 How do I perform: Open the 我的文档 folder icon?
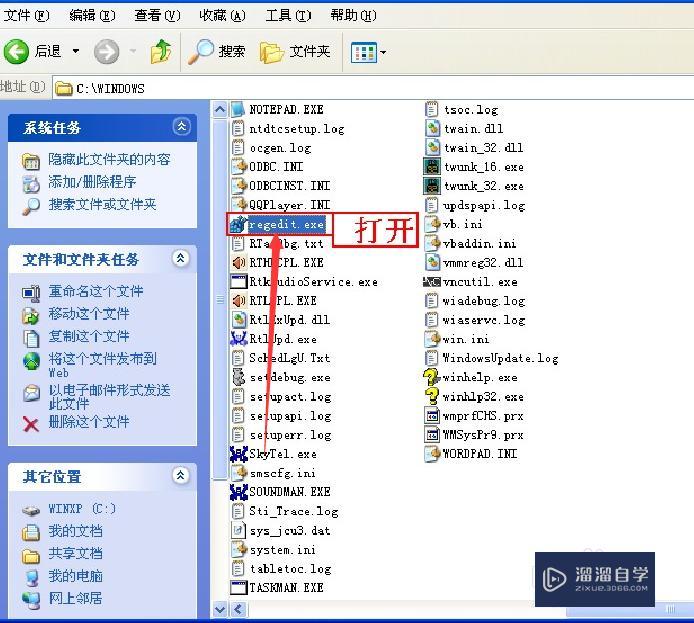31,531
